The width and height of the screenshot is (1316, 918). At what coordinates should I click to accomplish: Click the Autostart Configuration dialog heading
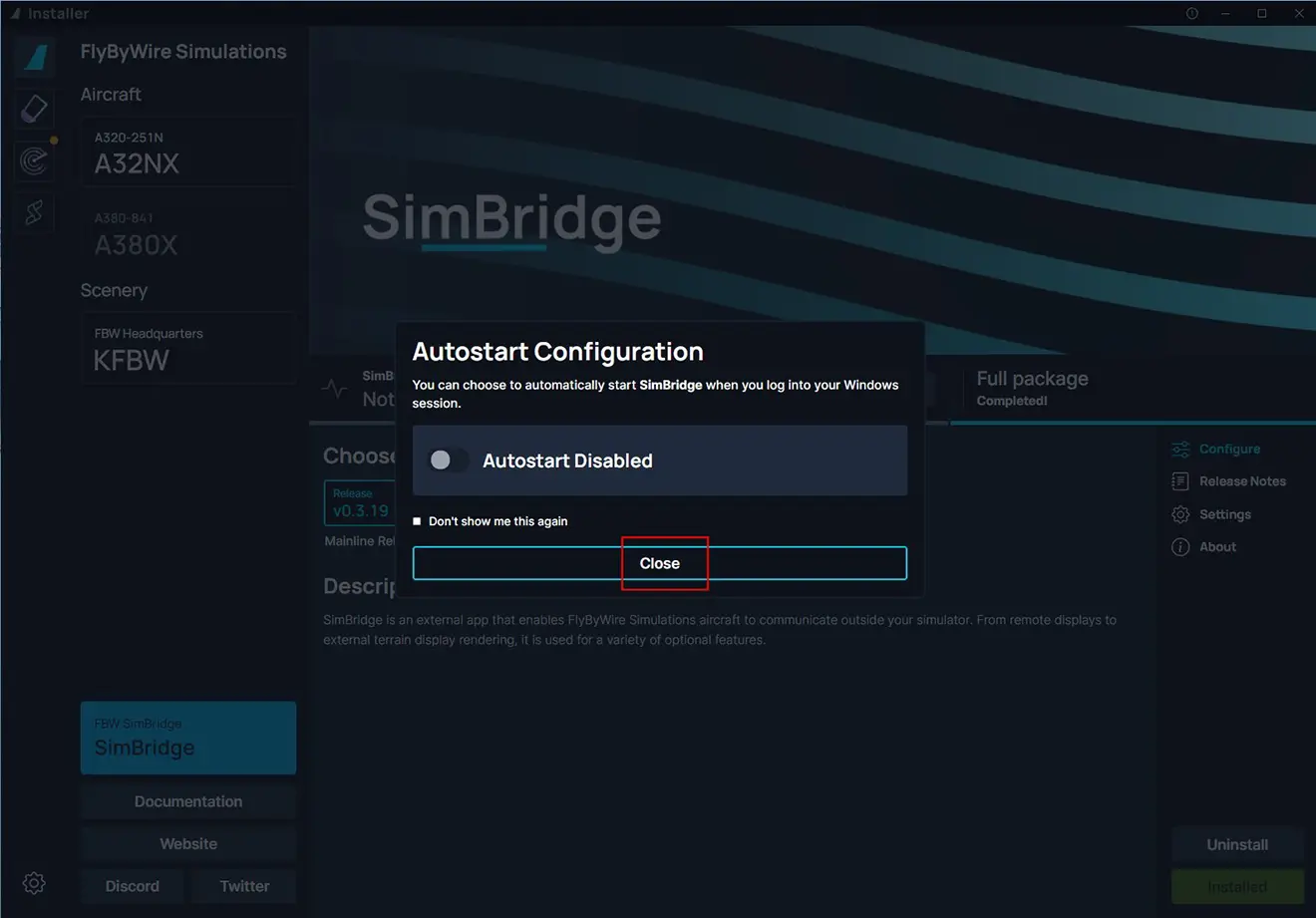tap(557, 352)
